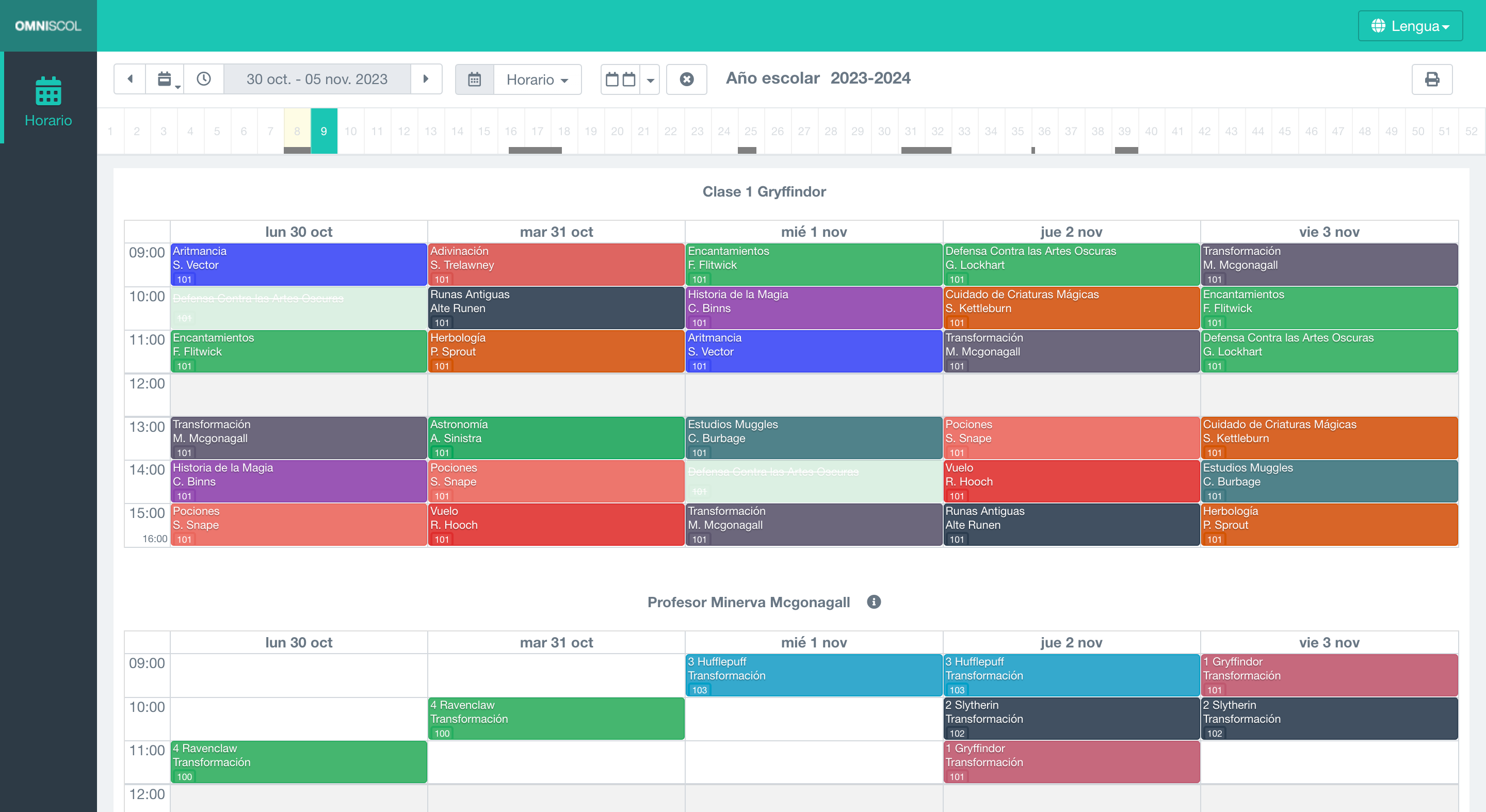Switch to week 25 in the week bar

[751, 131]
